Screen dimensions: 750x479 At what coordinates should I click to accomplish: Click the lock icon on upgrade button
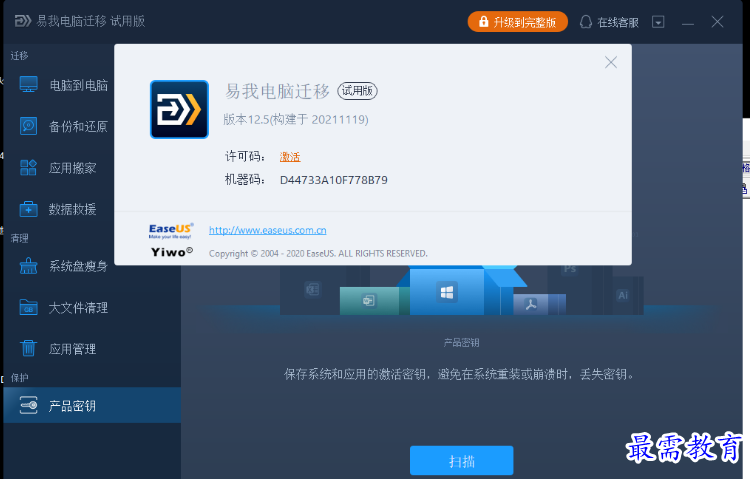click(484, 22)
